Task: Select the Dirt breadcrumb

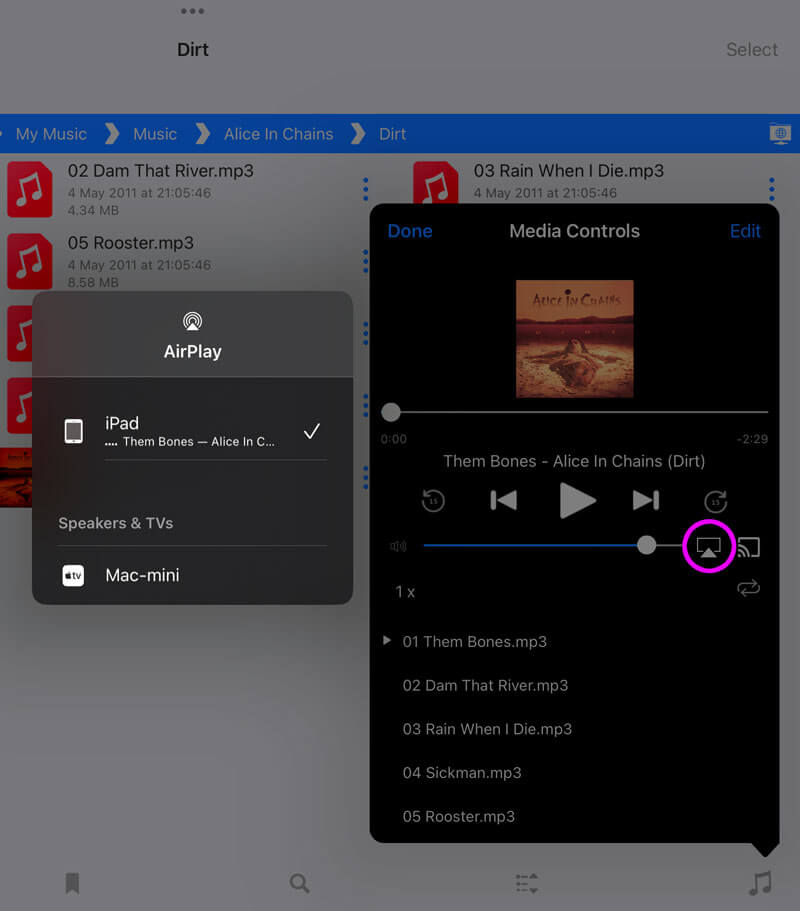Action: click(x=393, y=134)
